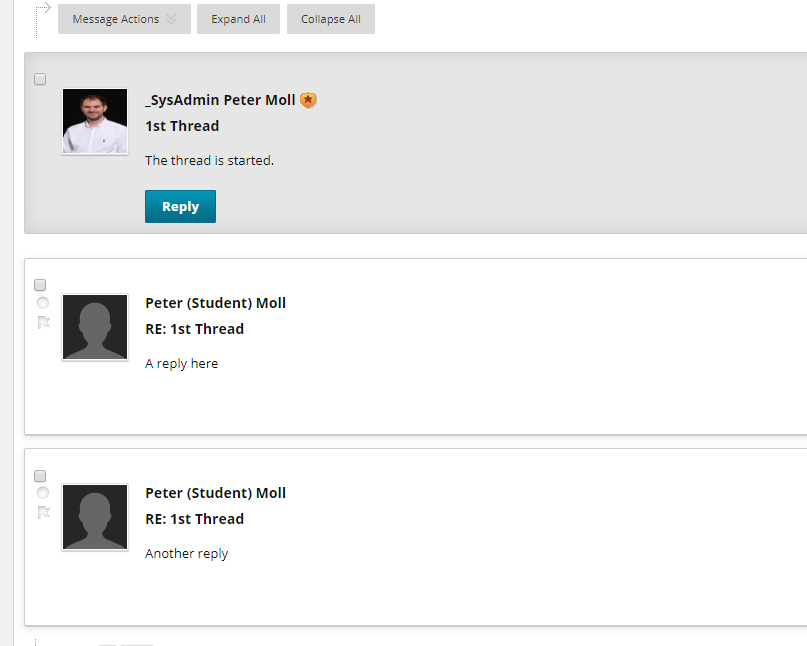Open the Message Actions dropdown menu

click(x=124, y=19)
